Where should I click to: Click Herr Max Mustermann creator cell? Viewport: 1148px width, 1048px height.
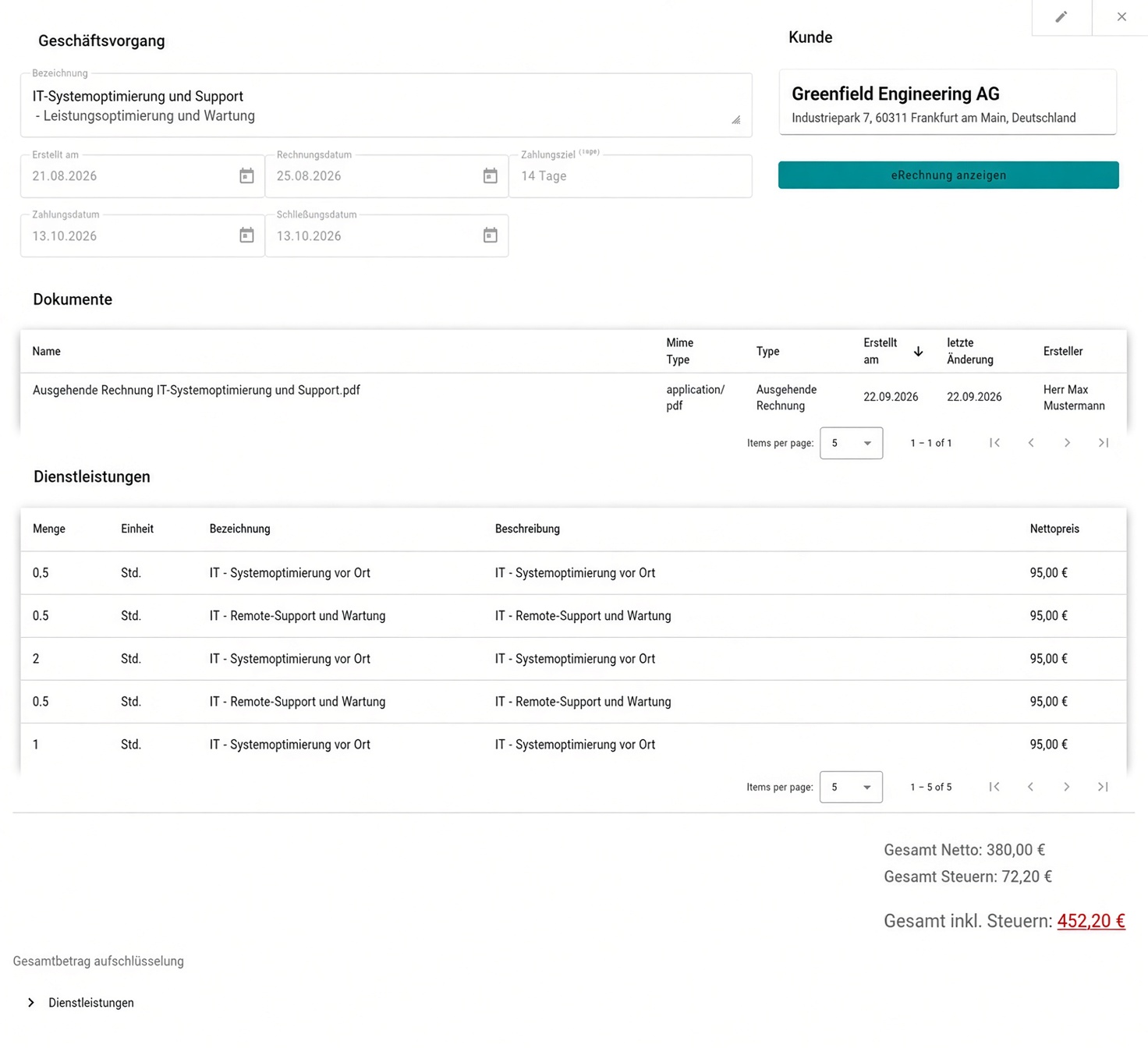pos(1074,398)
